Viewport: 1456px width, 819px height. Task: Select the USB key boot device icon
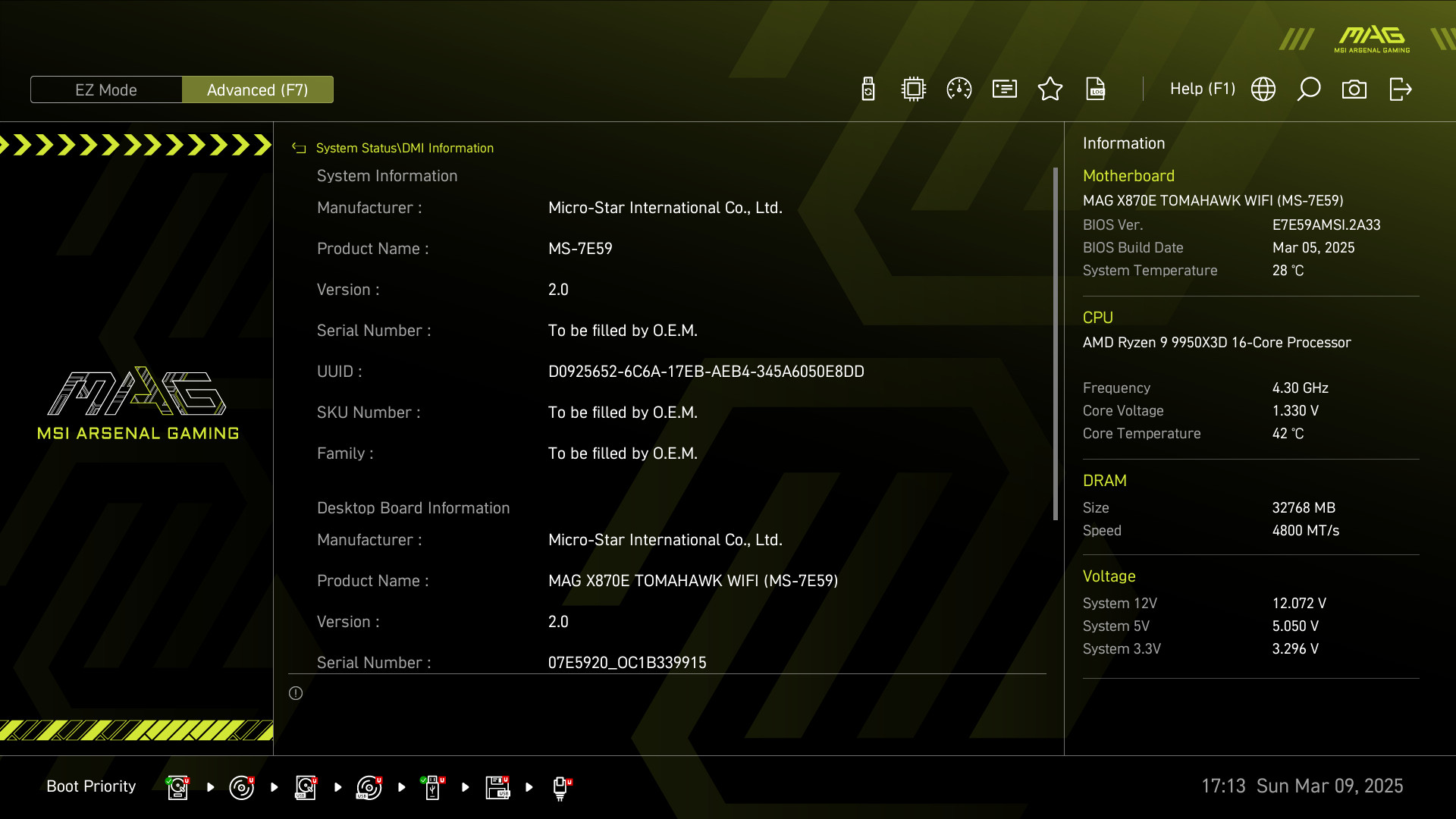point(433,787)
